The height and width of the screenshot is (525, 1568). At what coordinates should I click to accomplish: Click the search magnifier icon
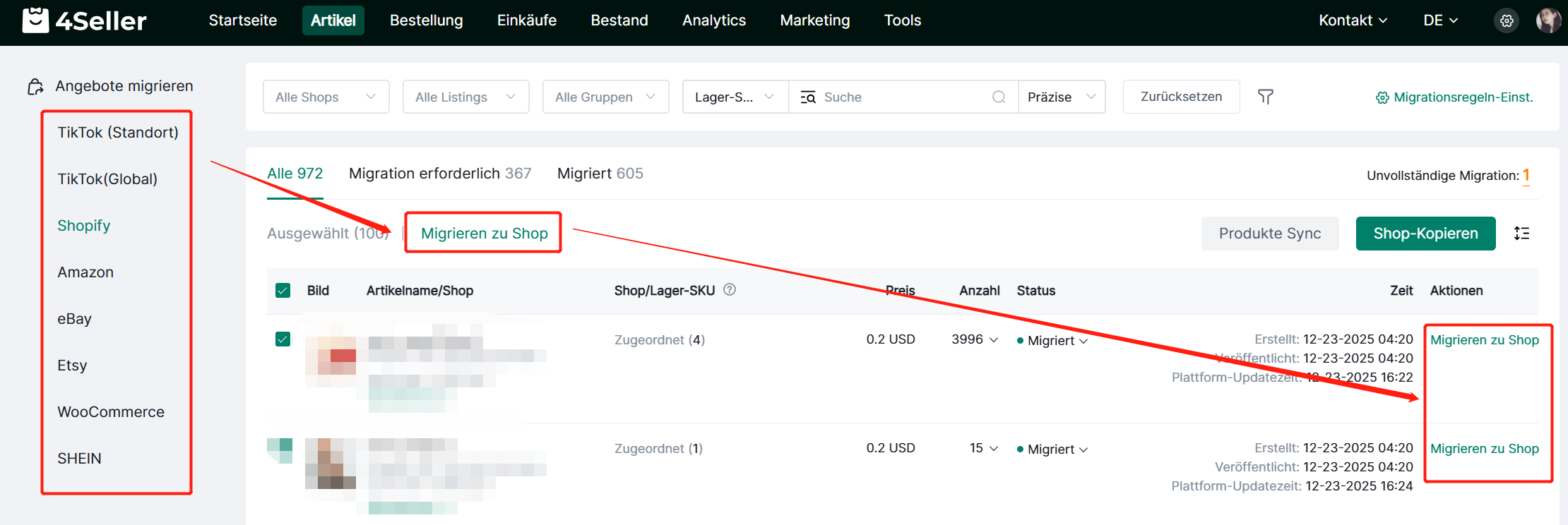[998, 97]
